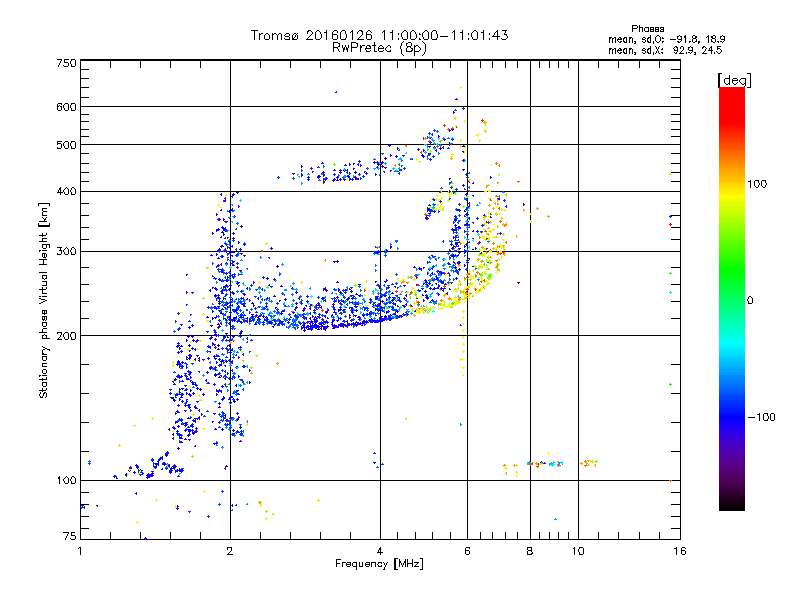Click the y-axis tick label '600'
The height and width of the screenshot is (600, 800).
pos(67,107)
